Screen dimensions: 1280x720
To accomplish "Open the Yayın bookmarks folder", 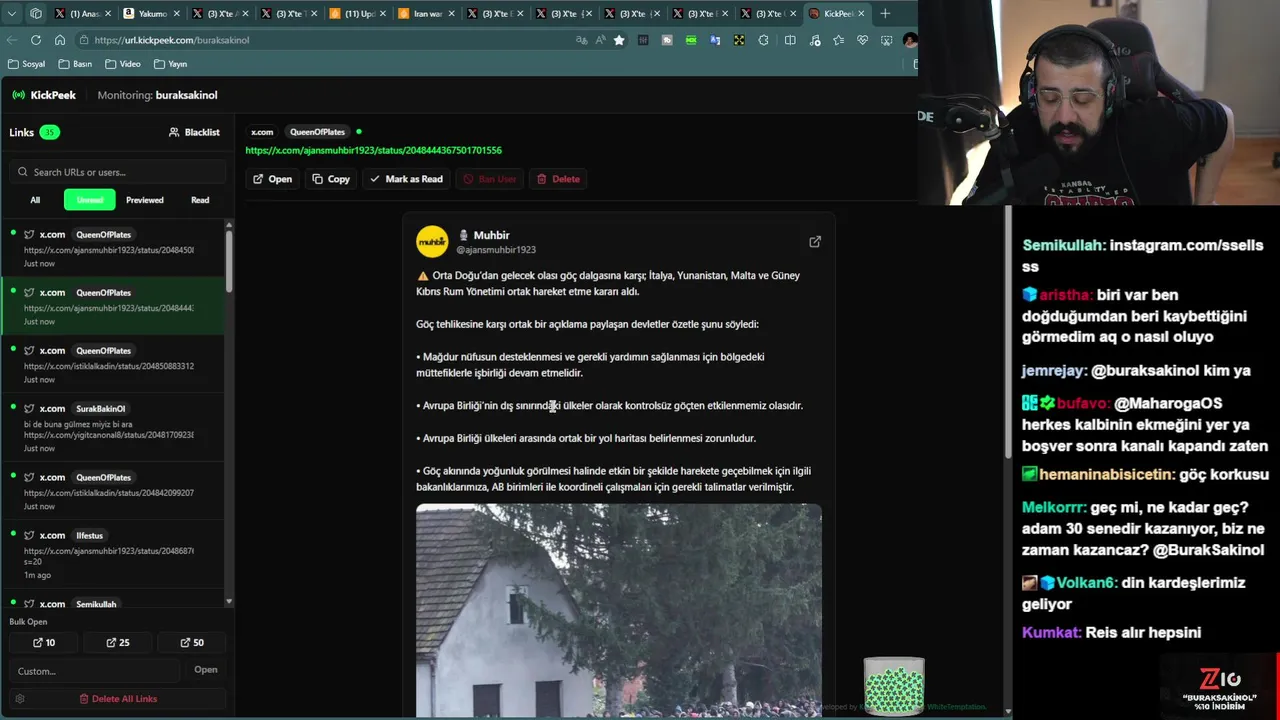I will pyautogui.click(x=171, y=64).
